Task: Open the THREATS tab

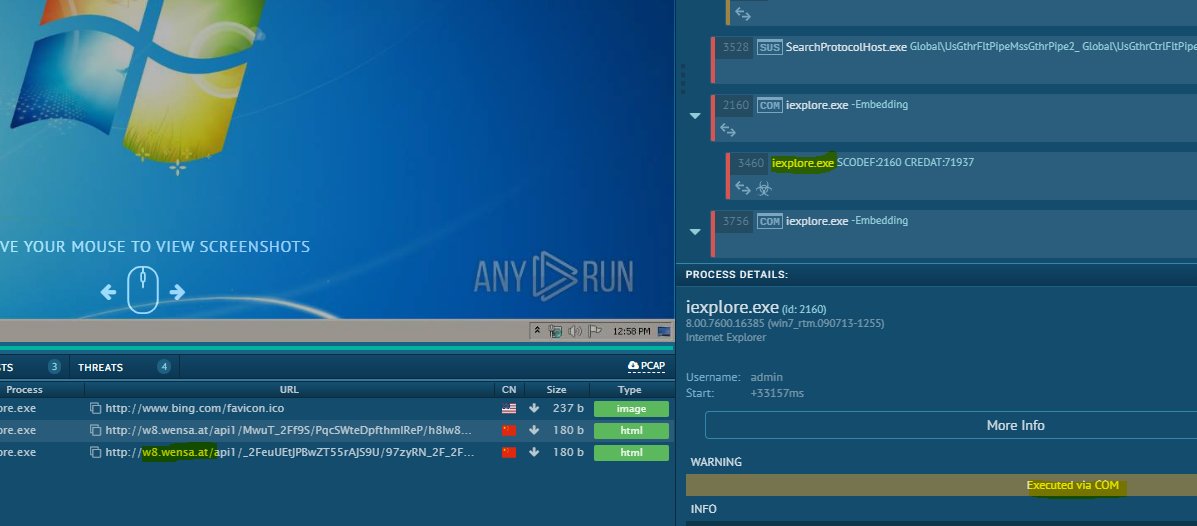Action: (101, 367)
